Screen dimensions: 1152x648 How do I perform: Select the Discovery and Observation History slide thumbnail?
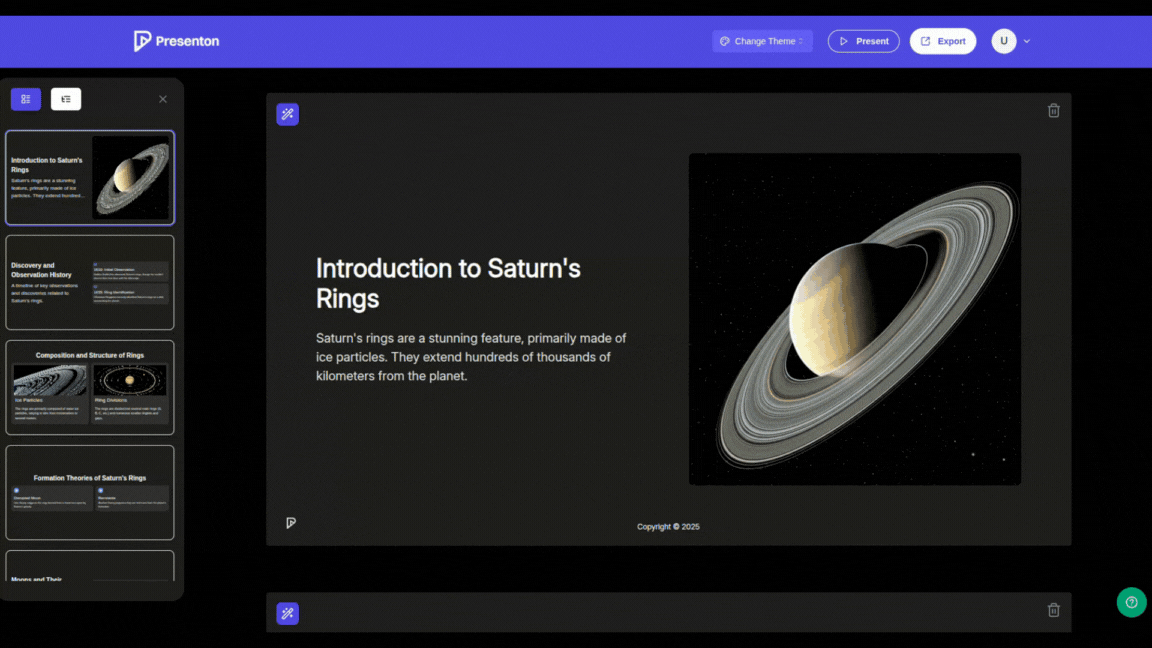tap(89, 283)
